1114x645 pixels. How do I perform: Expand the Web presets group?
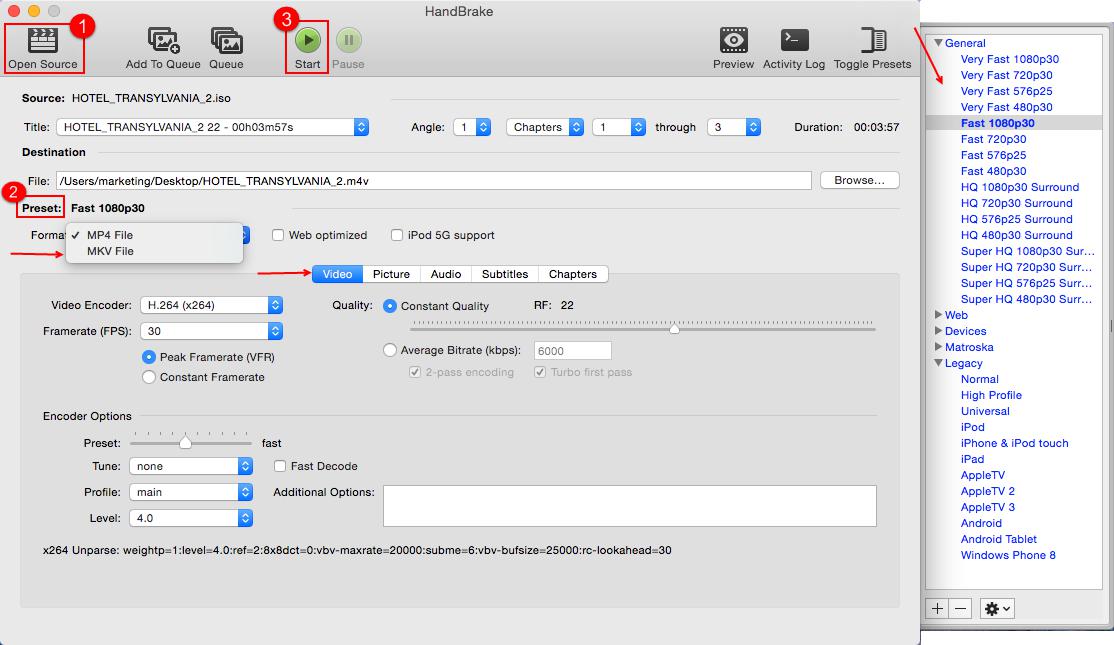tap(939, 315)
